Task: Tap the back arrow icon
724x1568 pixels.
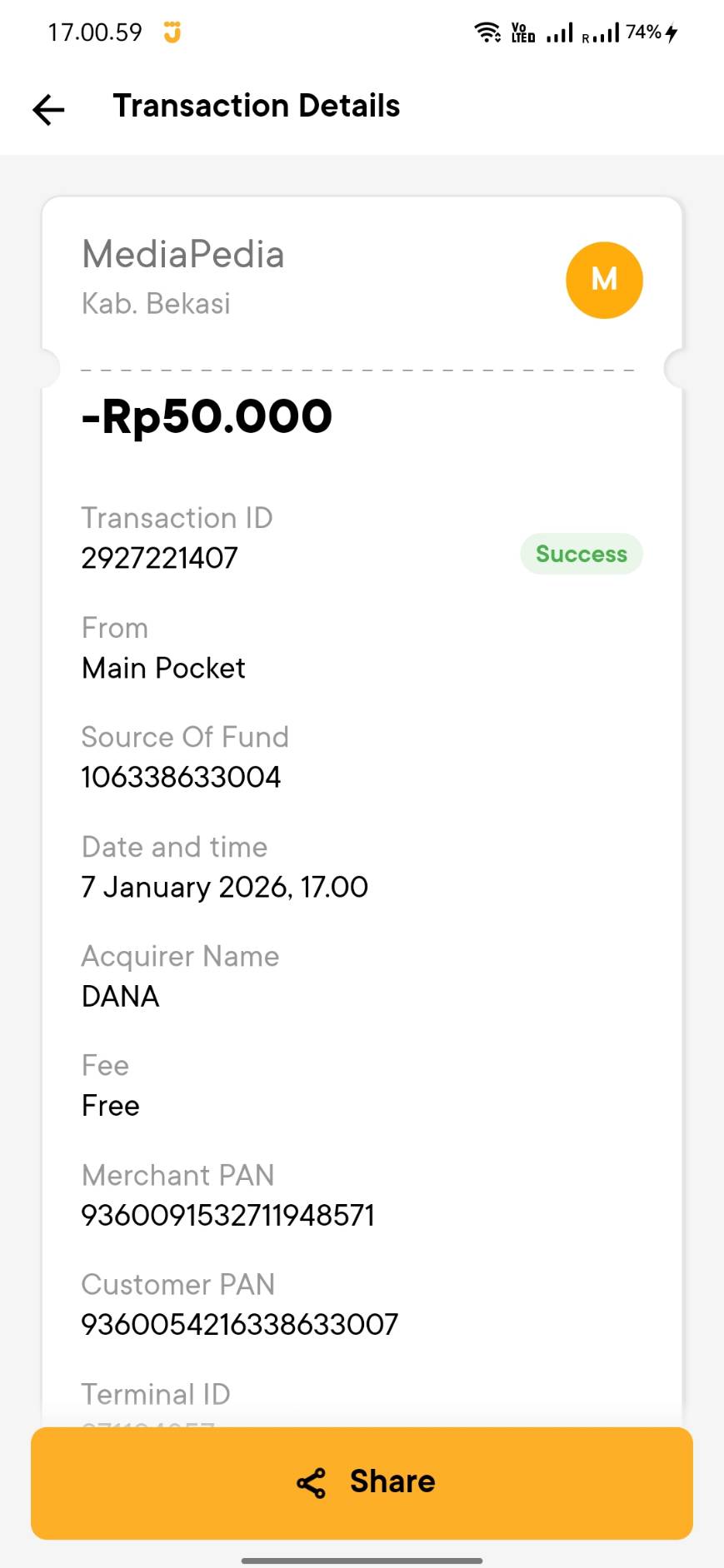Action: click(x=48, y=109)
